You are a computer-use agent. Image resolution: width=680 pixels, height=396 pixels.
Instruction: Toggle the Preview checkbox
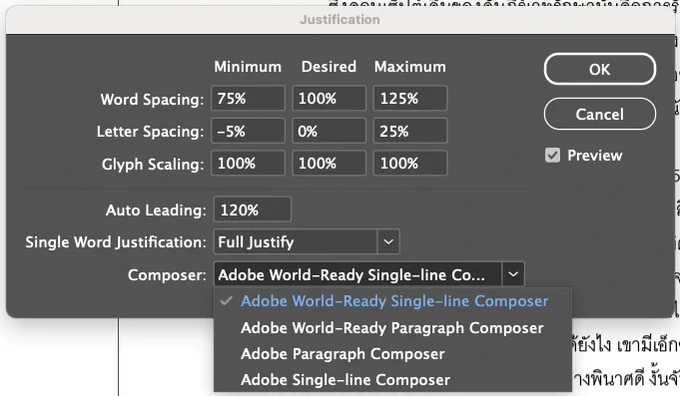(x=552, y=155)
